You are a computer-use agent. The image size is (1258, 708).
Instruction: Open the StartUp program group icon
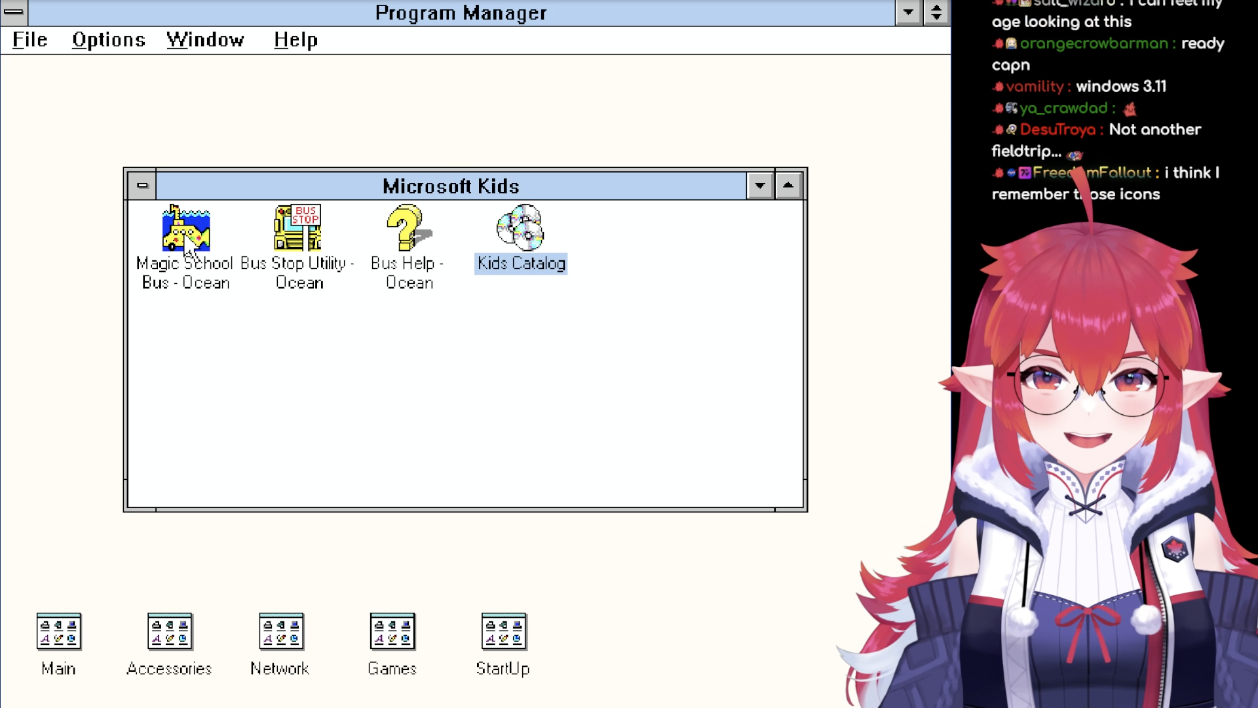click(x=503, y=632)
